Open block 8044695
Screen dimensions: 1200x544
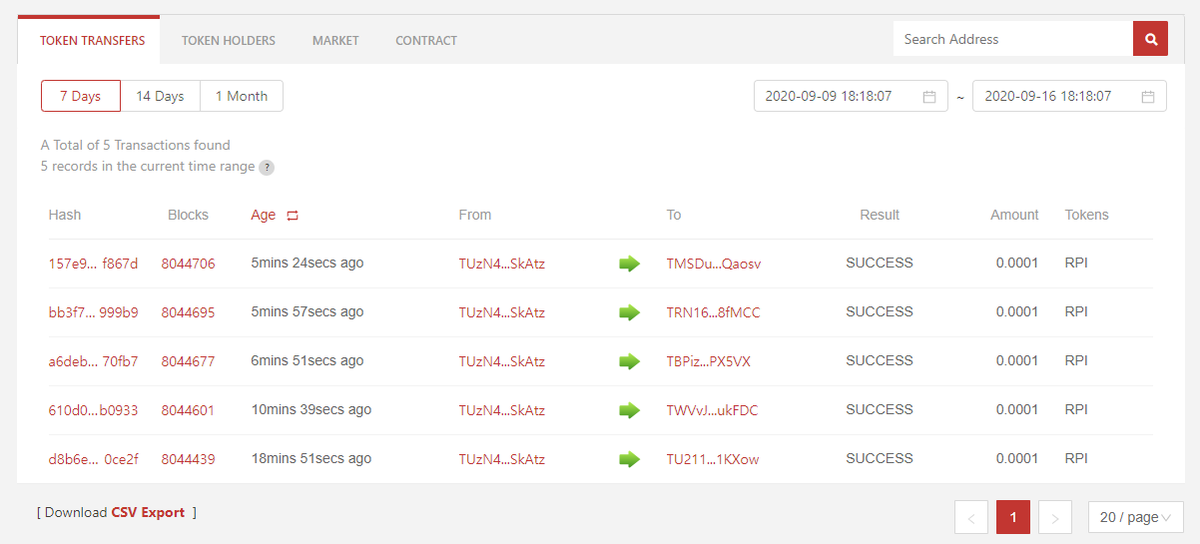pyautogui.click(x=188, y=312)
